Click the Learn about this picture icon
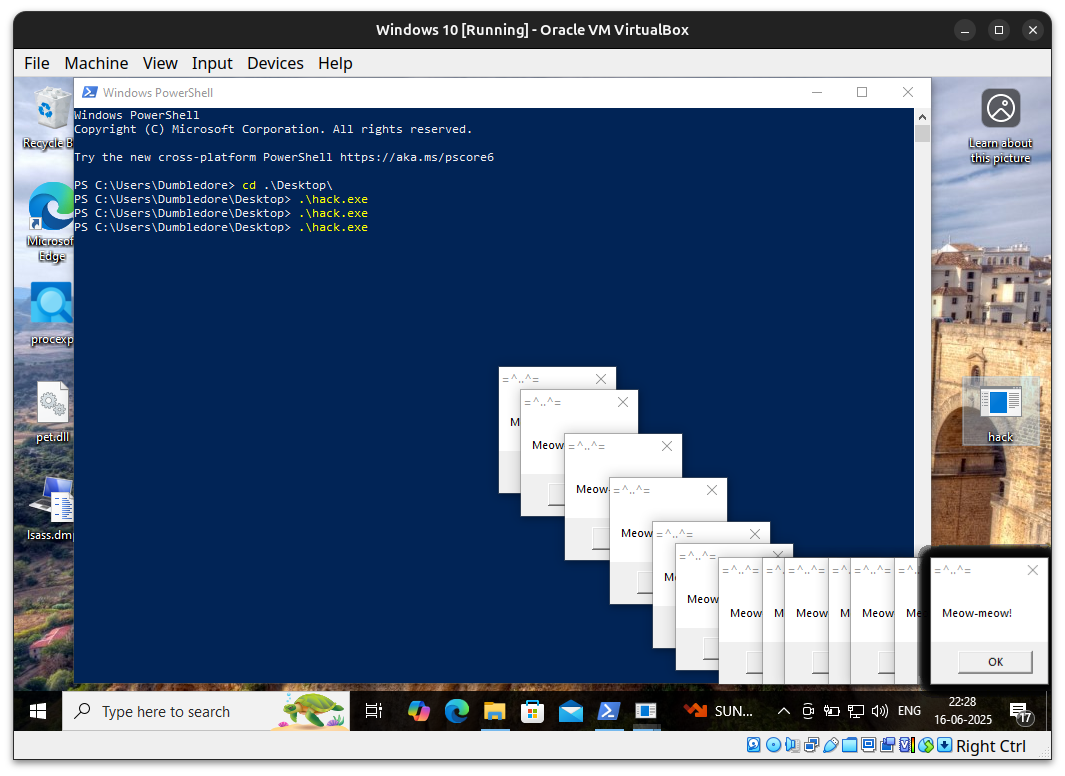 click(1000, 127)
